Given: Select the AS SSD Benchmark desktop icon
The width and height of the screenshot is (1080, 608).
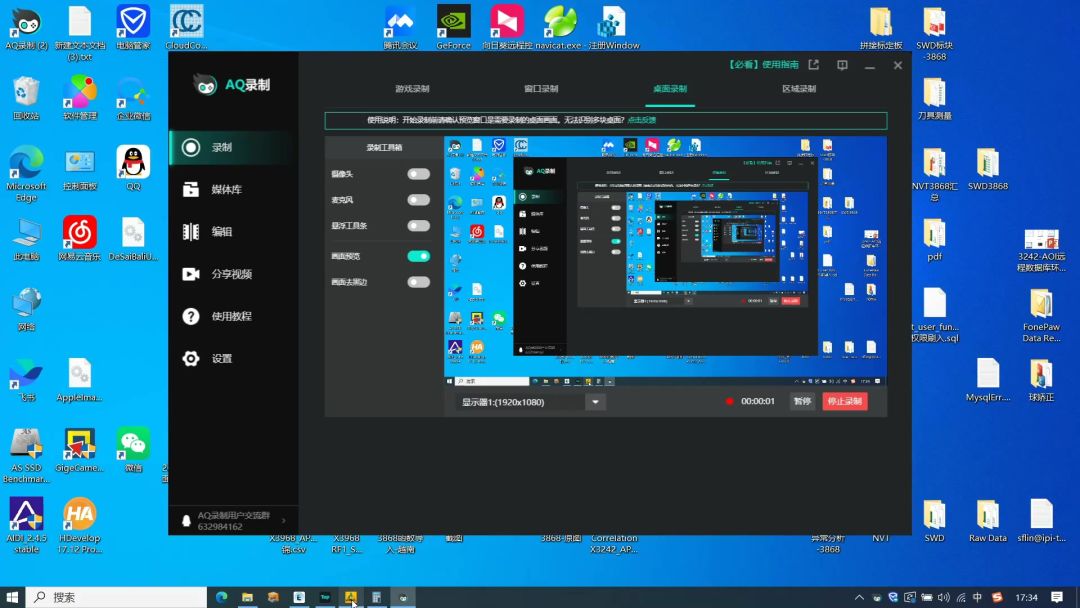Looking at the screenshot, I should [x=26, y=455].
